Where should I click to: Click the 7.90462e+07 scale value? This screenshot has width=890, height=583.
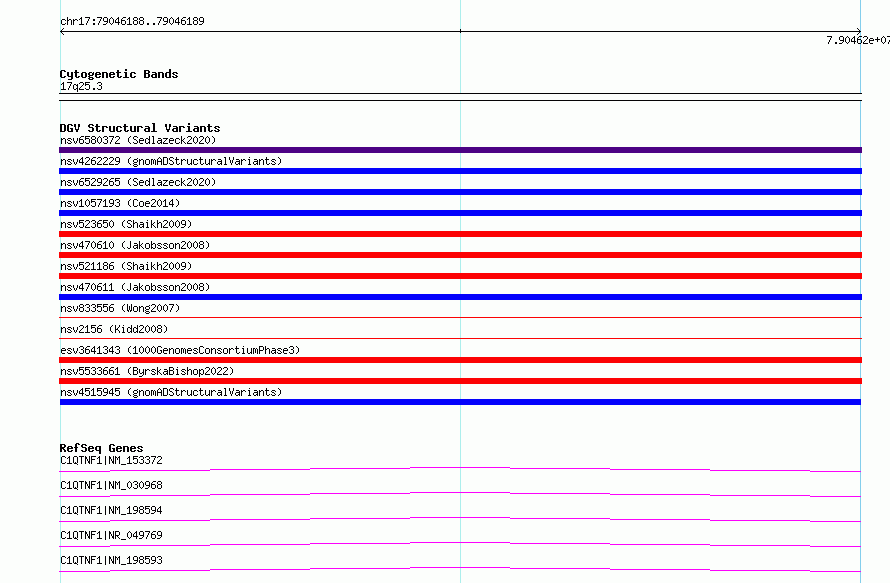point(858,40)
